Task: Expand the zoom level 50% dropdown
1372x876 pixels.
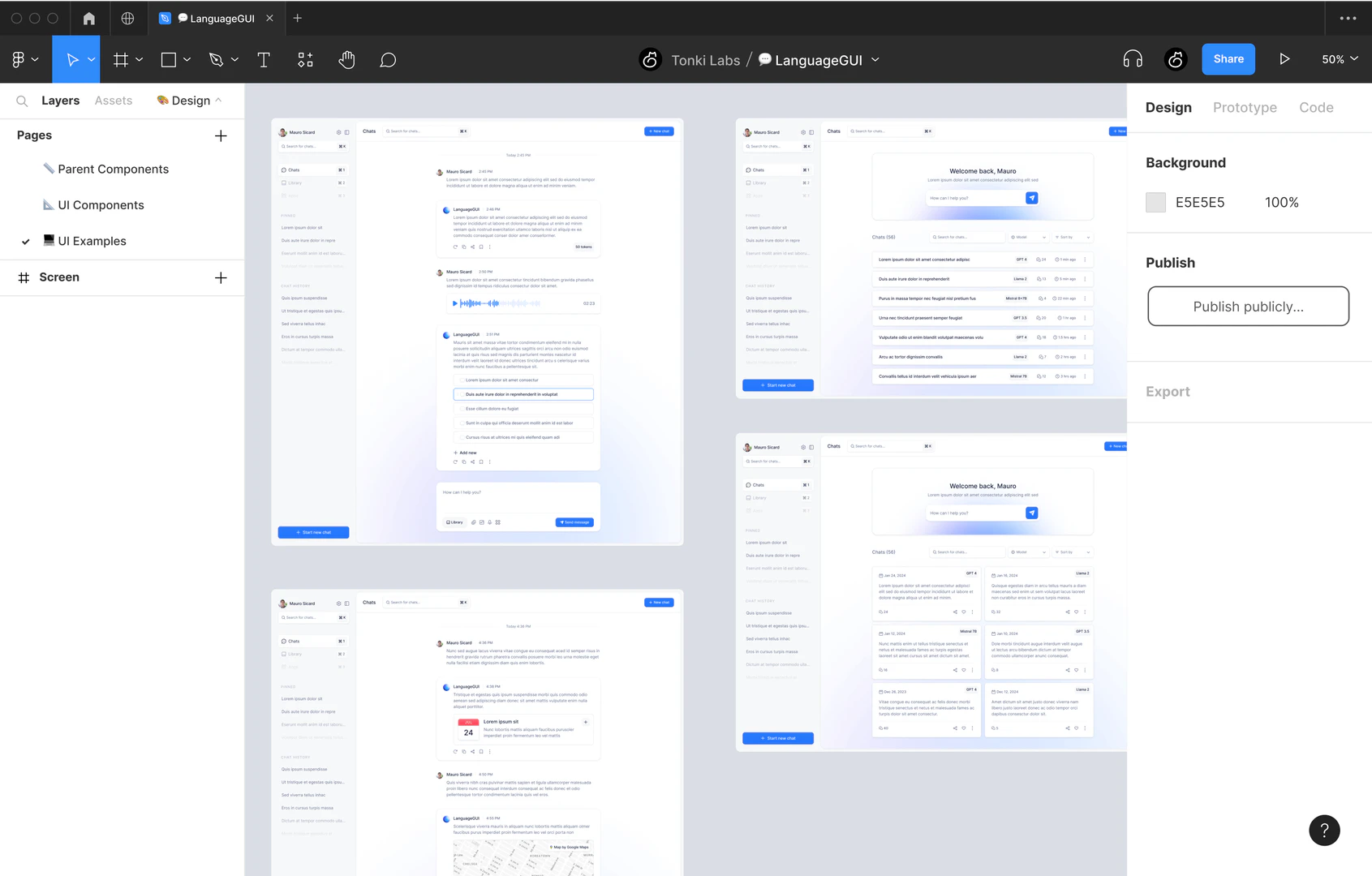Action: tap(1340, 58)
